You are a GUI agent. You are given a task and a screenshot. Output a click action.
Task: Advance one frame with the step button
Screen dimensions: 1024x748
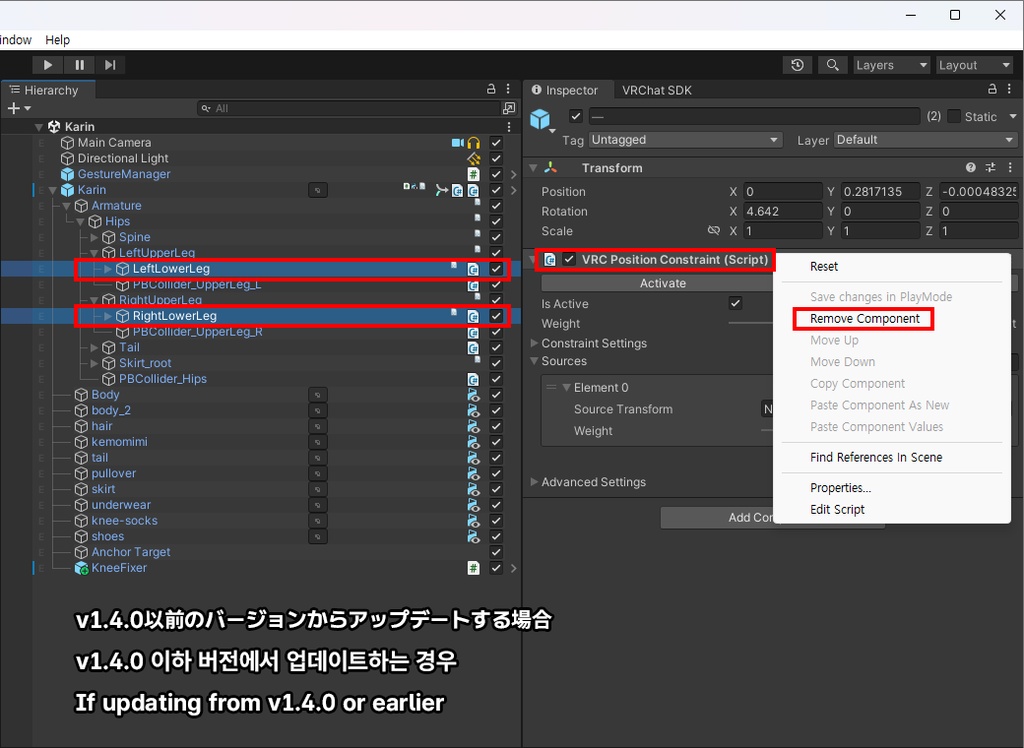coord(110,65)
